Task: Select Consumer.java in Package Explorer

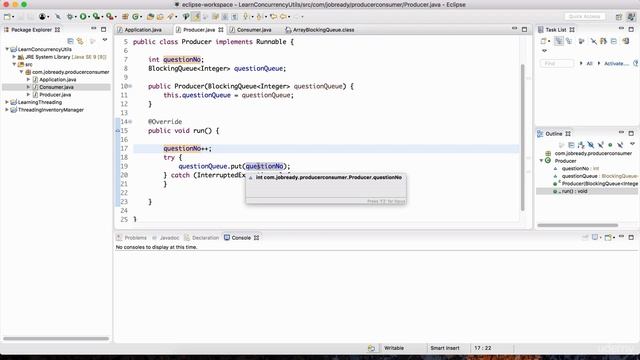Action: 56,87
